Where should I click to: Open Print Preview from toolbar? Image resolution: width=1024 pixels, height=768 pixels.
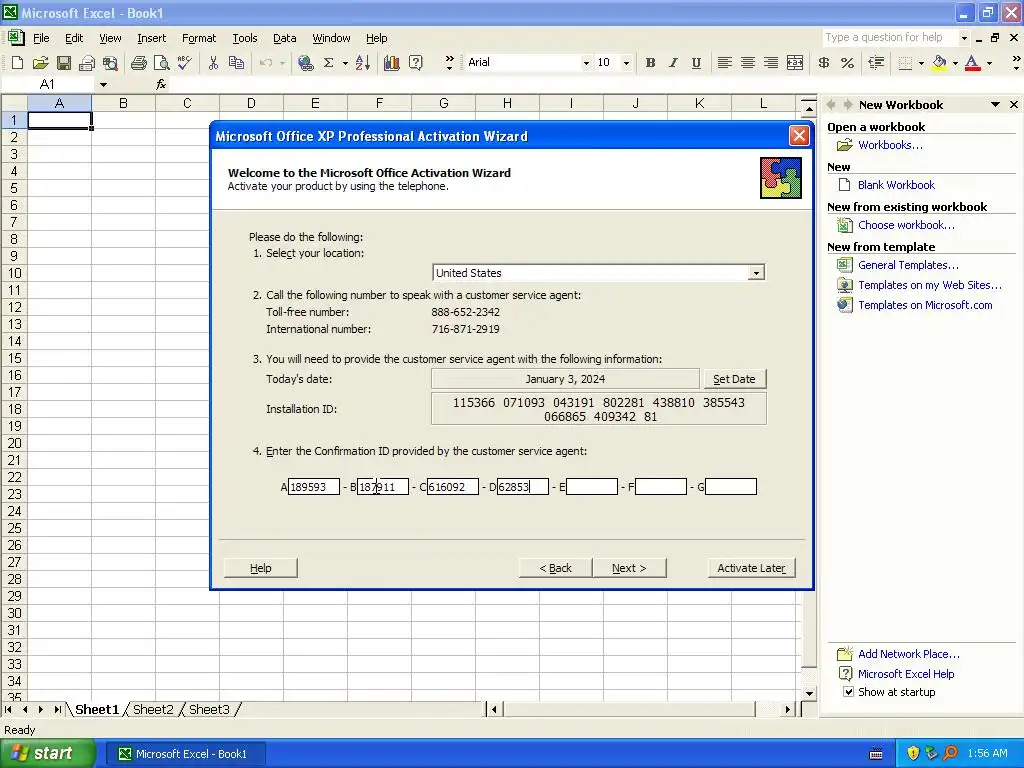click(x=161, y=63)
